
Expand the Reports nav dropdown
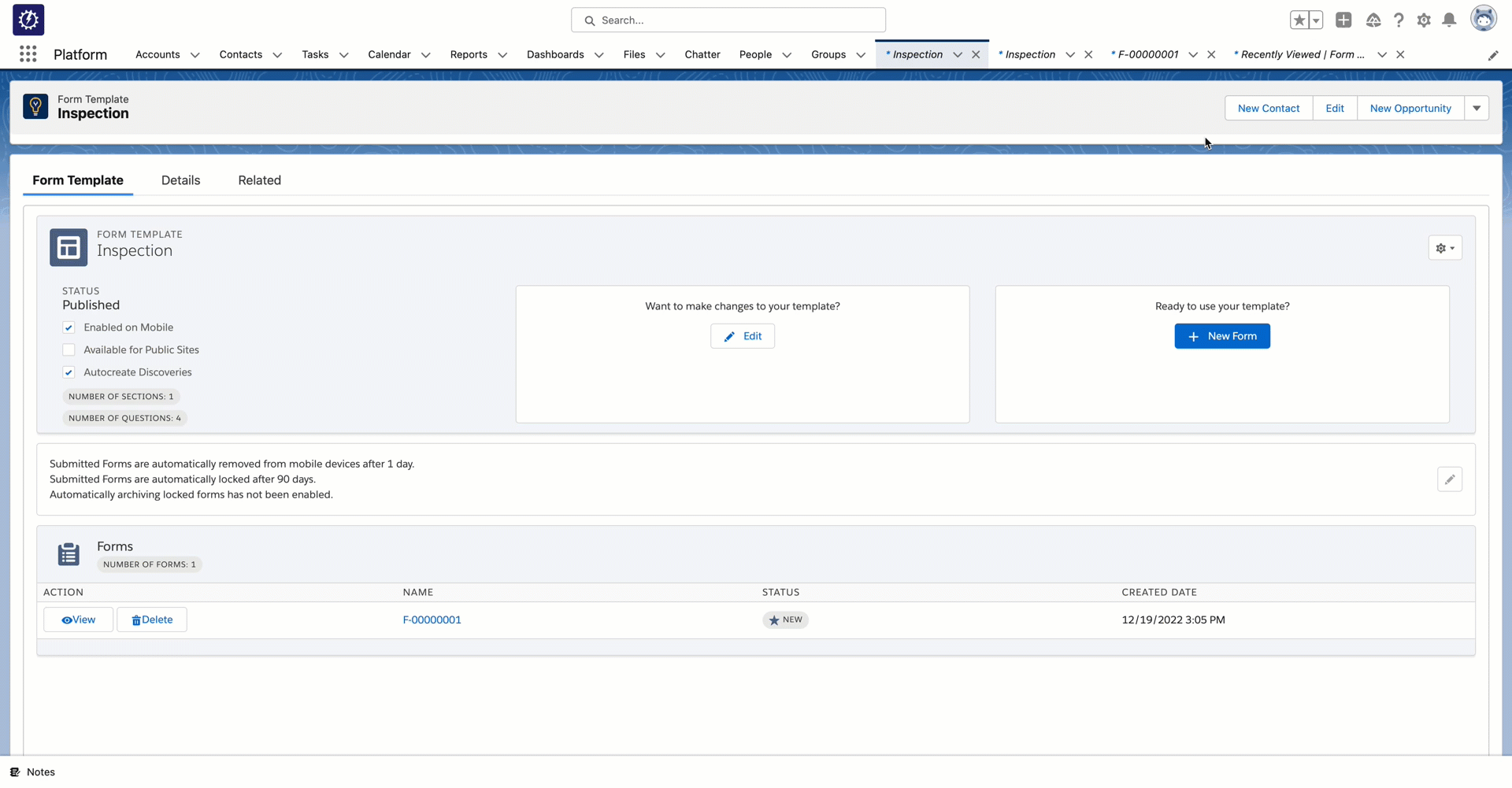[502, 55]
